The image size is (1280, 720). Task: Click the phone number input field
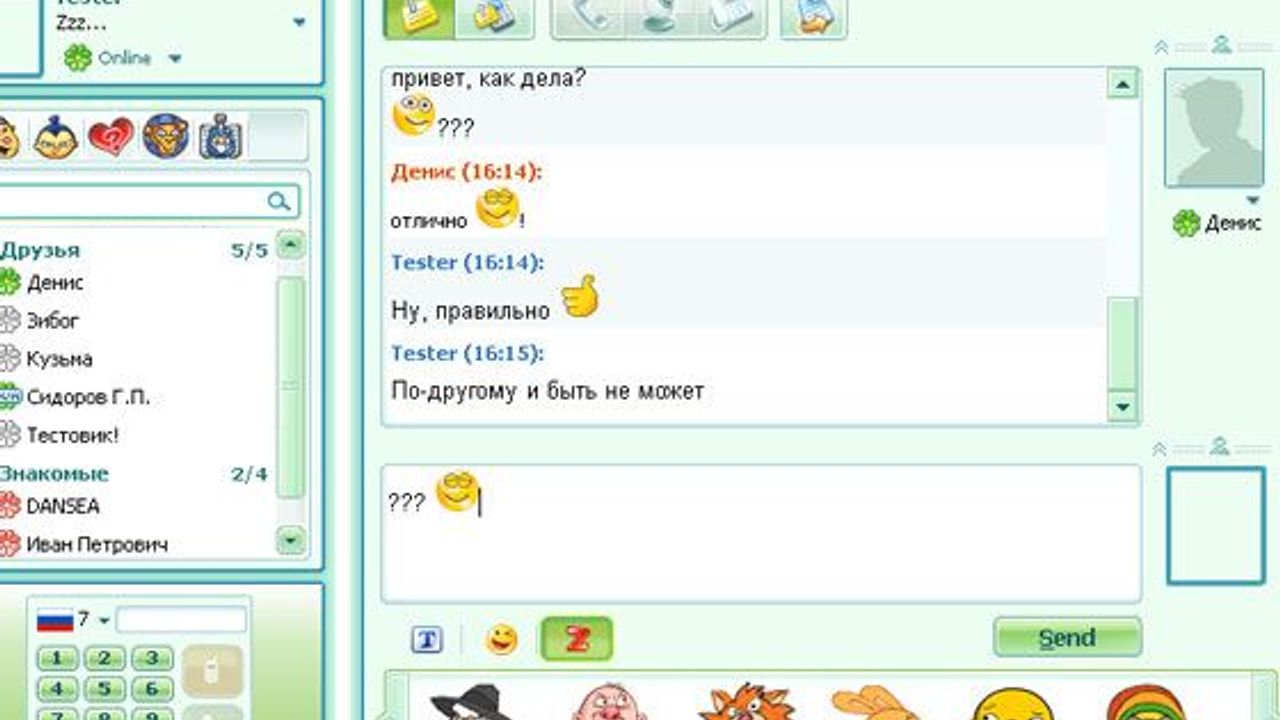(x=181, y=620)
